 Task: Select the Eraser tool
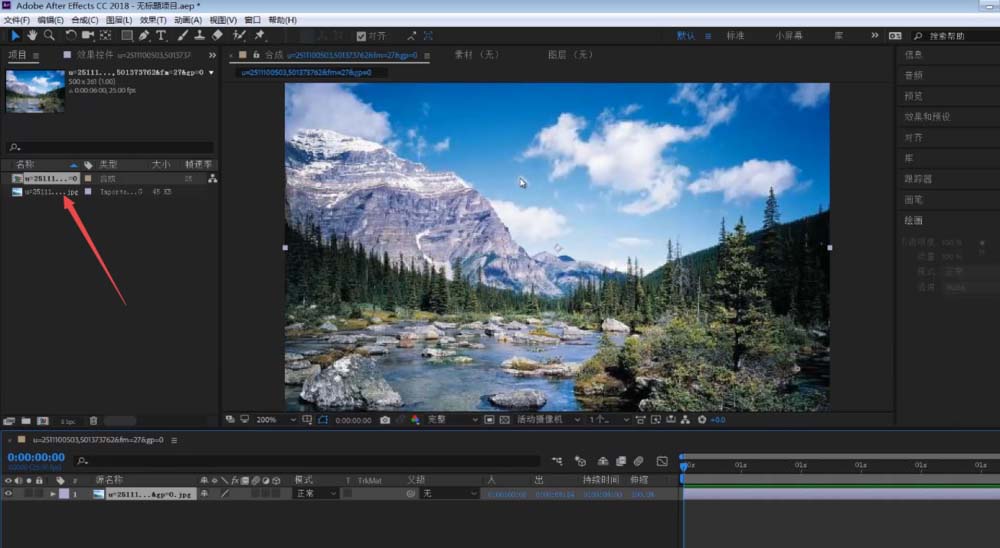click(x=217, y=35)
